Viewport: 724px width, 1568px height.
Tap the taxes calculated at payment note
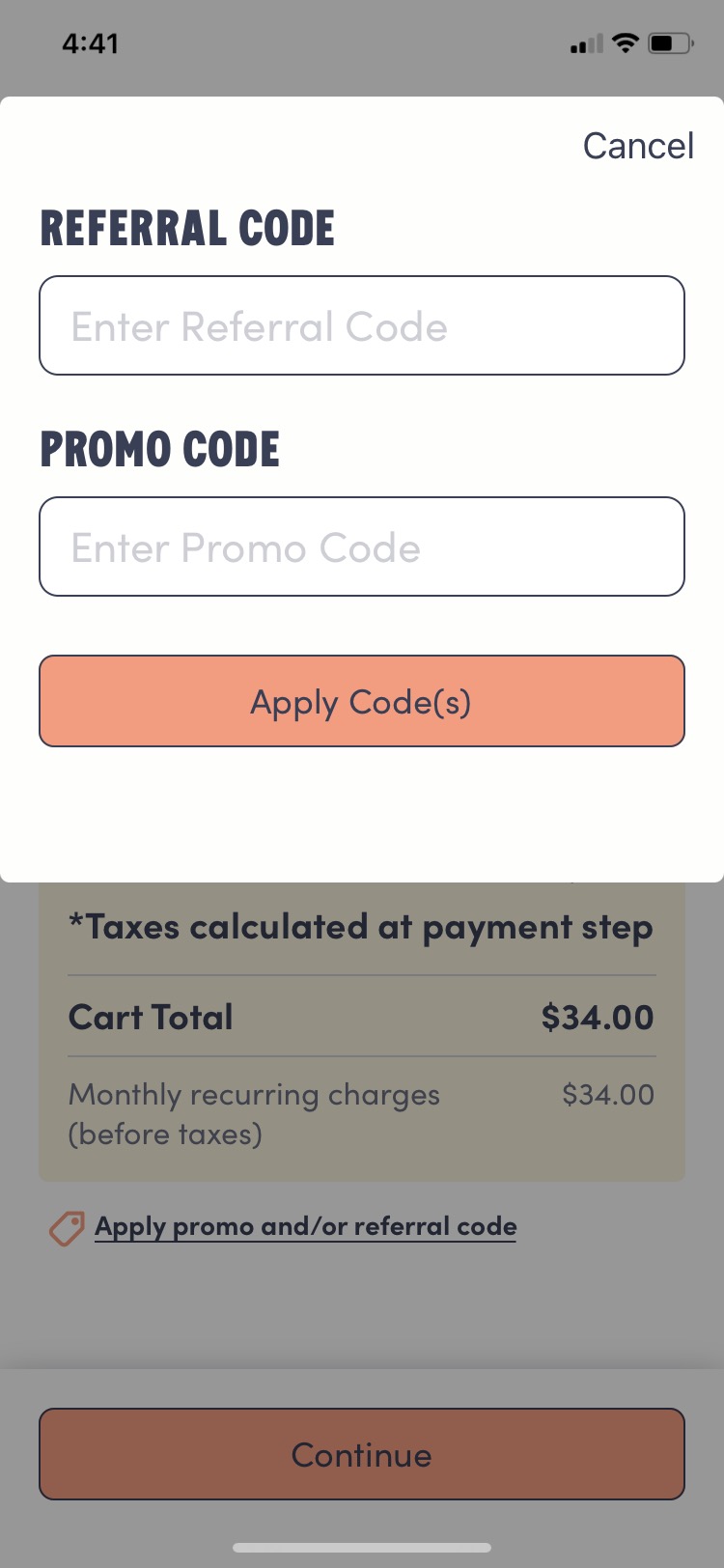[360, 927]
